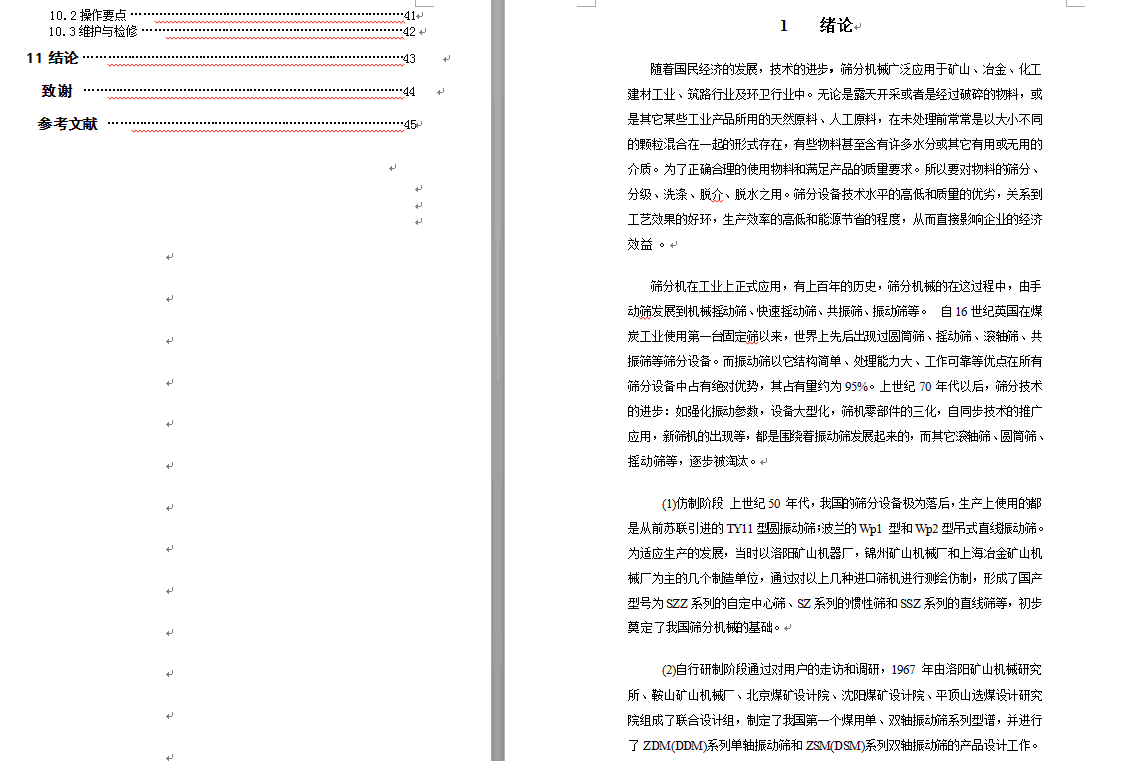1124x761 pixels.
Task: Click page number 45 in contents
Action: click(x=409, y=125)
